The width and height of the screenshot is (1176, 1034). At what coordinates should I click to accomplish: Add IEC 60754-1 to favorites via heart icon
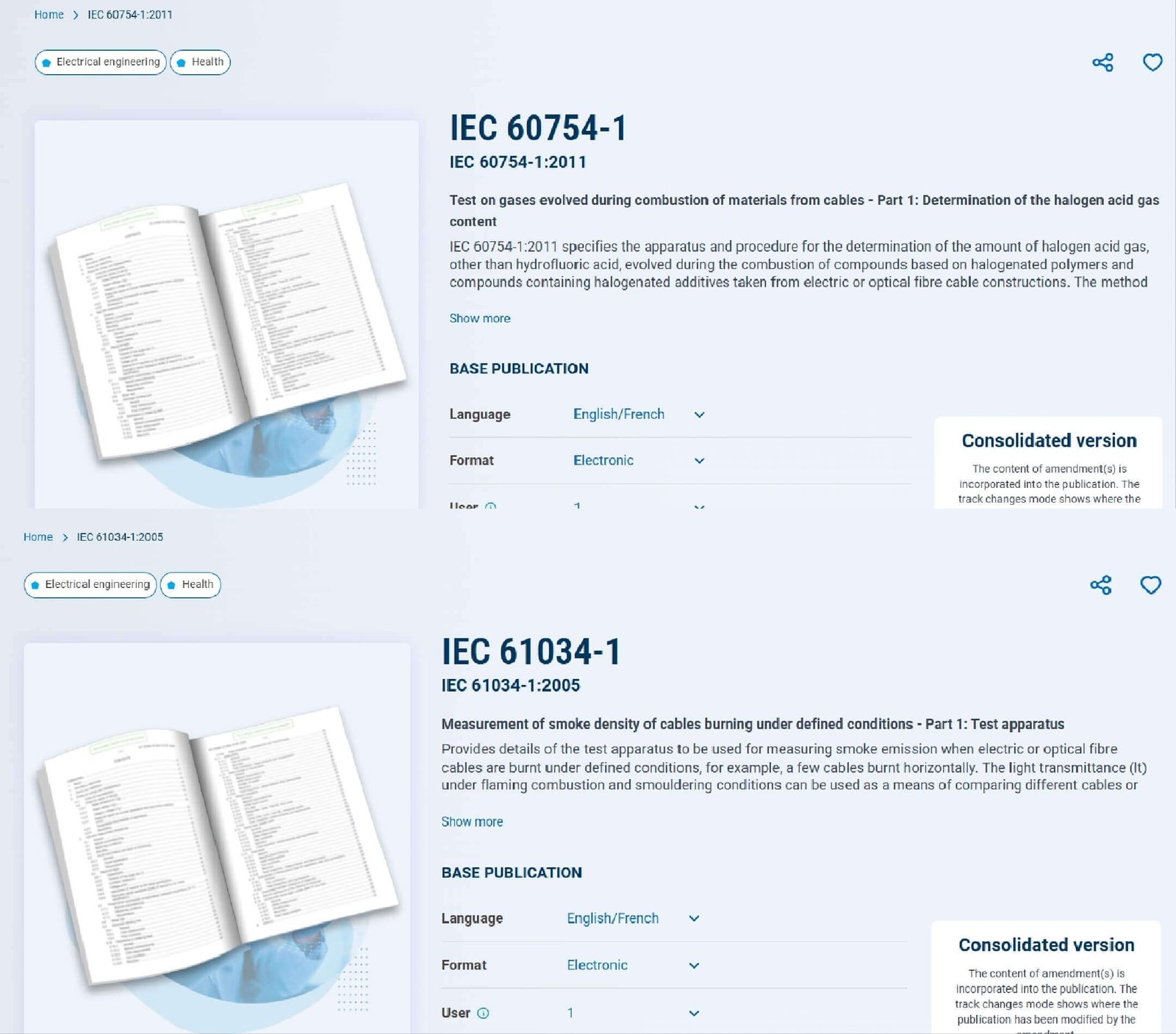tap(1151, 63)
